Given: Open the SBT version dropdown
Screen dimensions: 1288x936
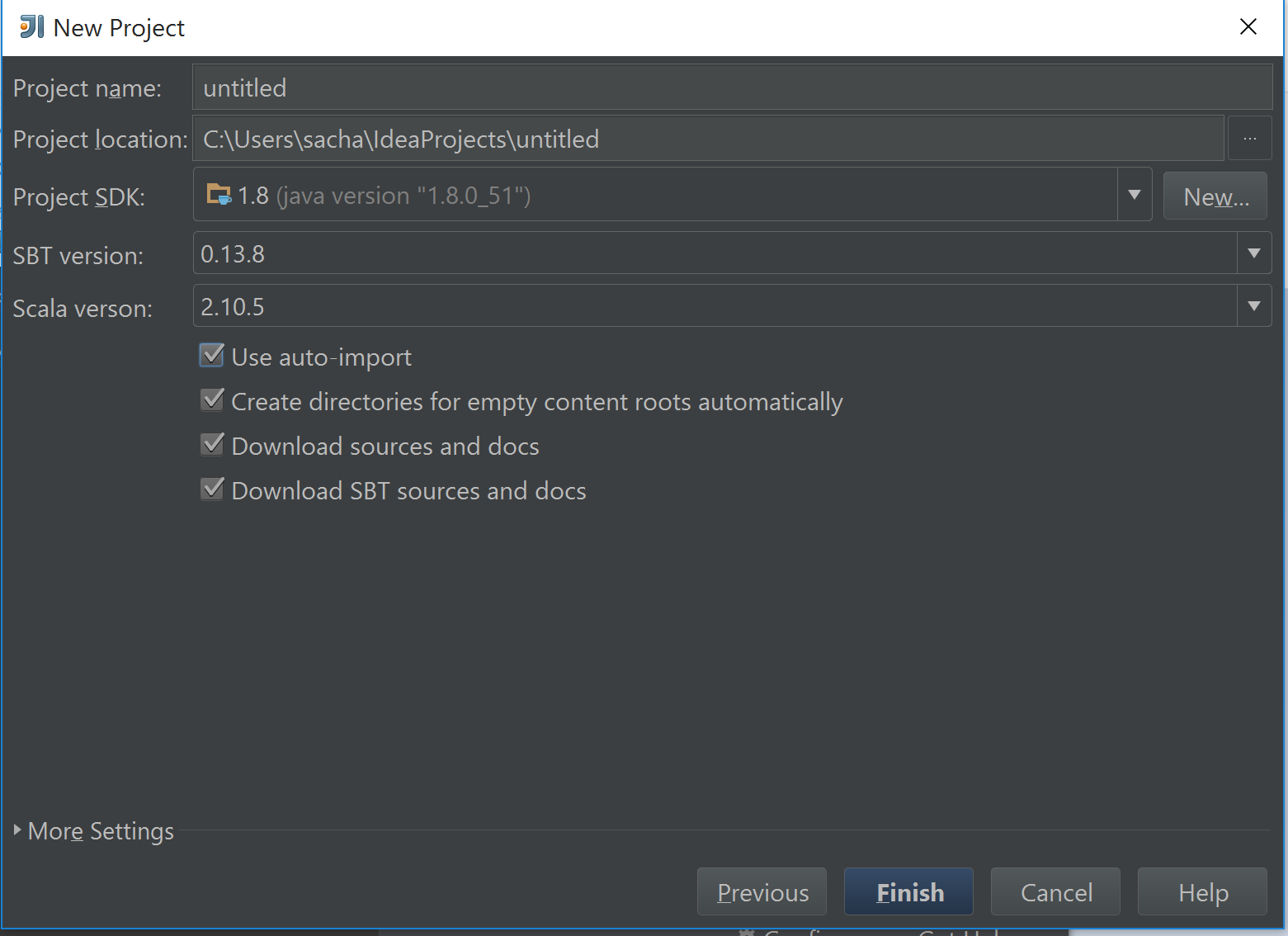Looking at the screenshot, I should [x=1254, y=253].
